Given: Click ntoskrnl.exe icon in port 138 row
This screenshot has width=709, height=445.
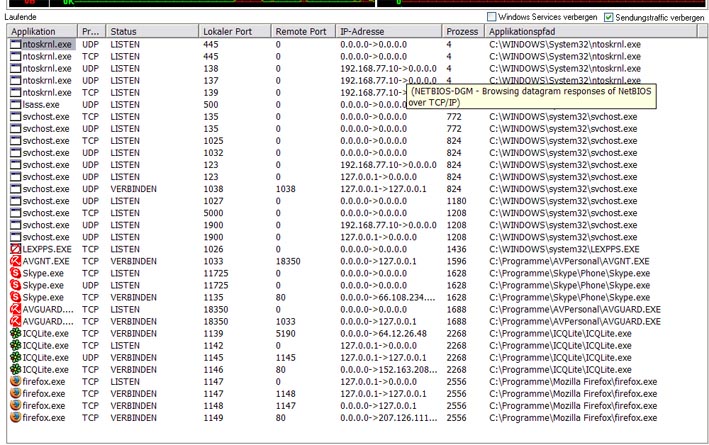Looking at the screenshot, I should (15, 68).
